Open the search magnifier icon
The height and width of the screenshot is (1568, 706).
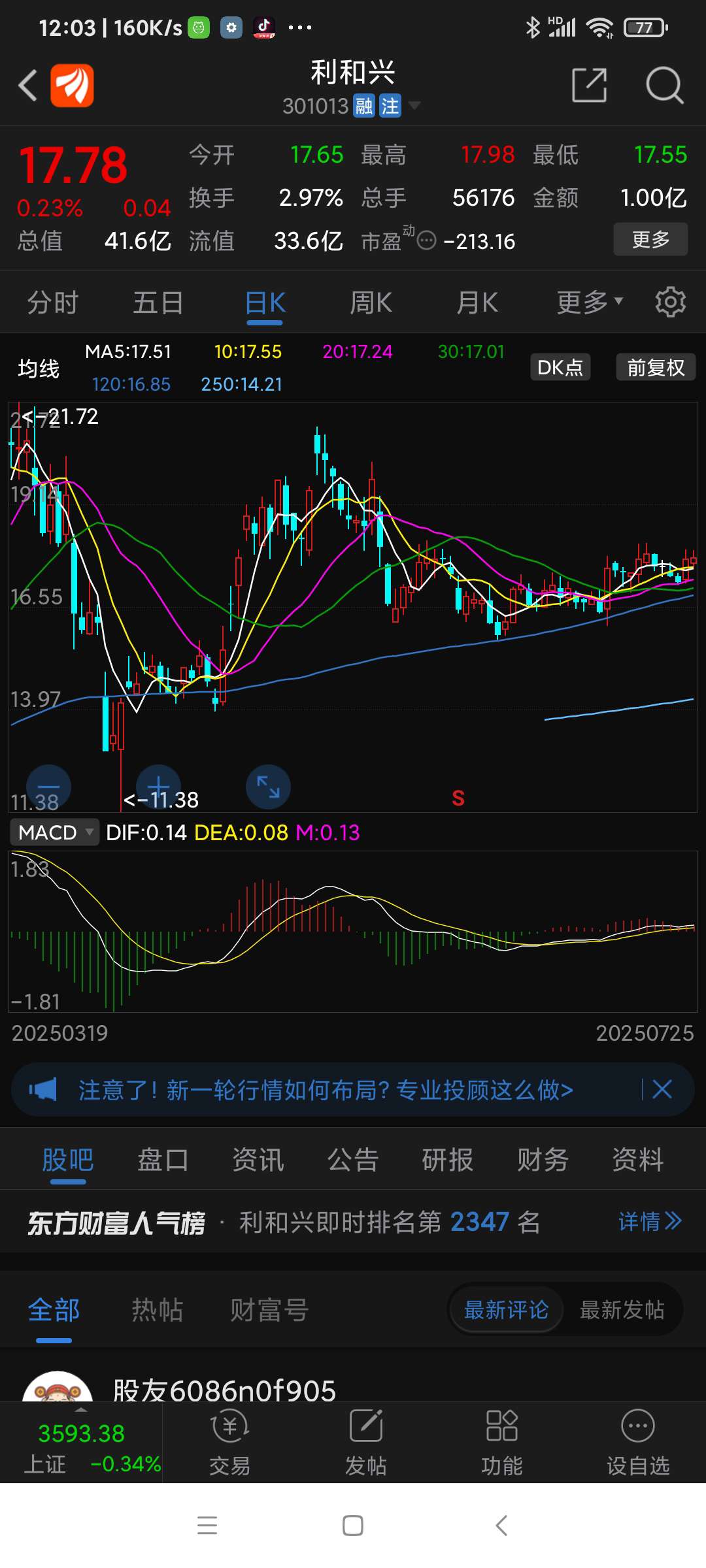[x=664, y=85]
